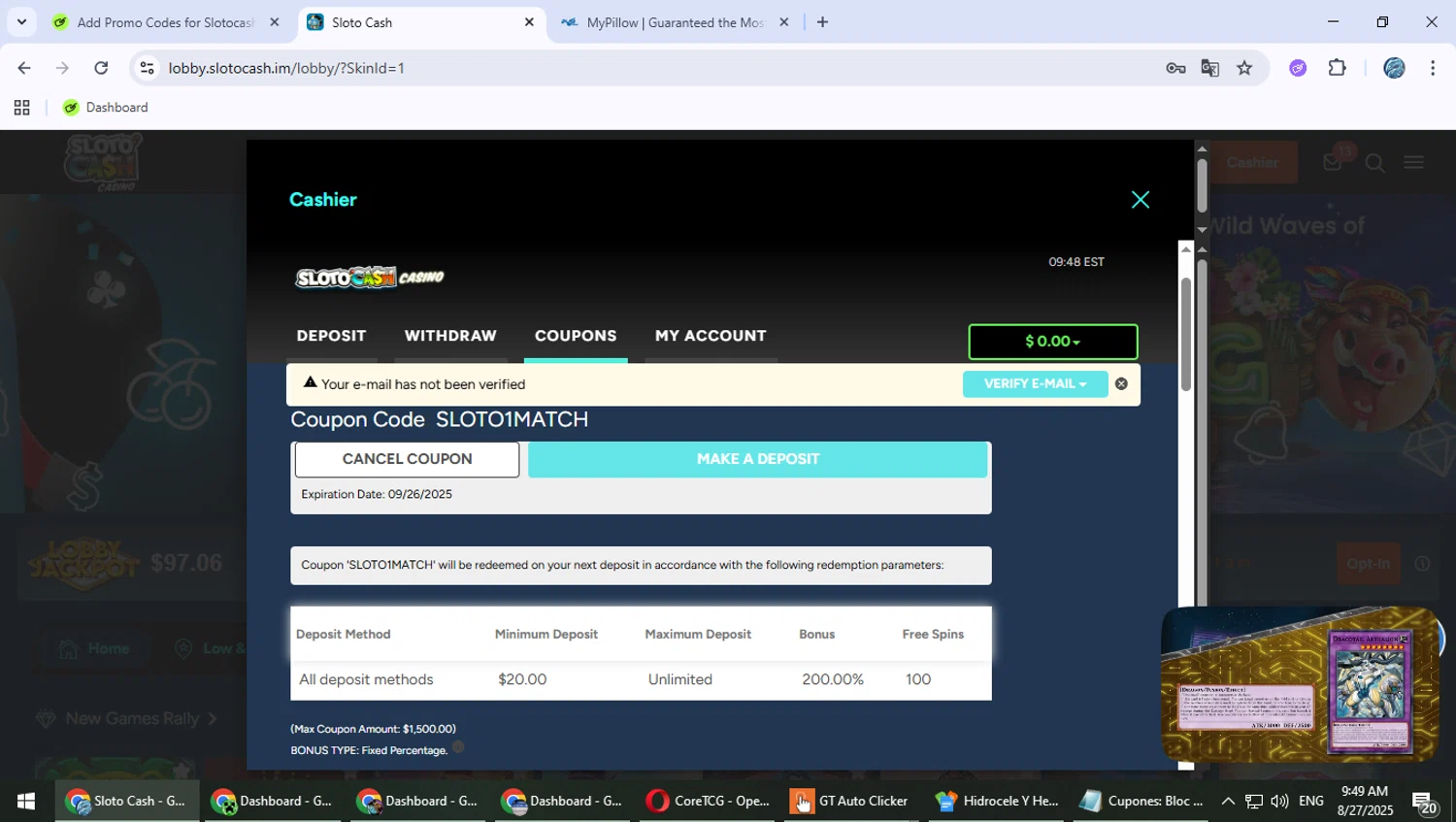
Task: Open the Windows Start menu
Action: [26, 802]
